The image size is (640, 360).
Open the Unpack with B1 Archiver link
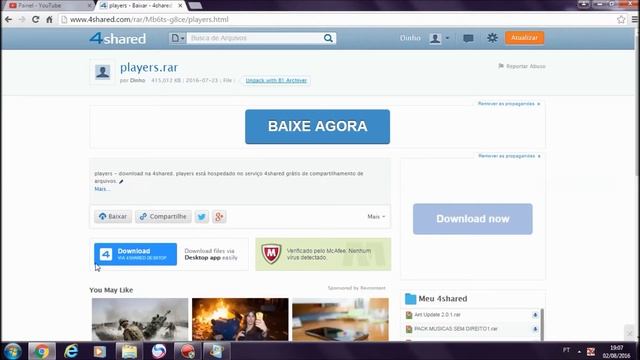coord(276,80)
